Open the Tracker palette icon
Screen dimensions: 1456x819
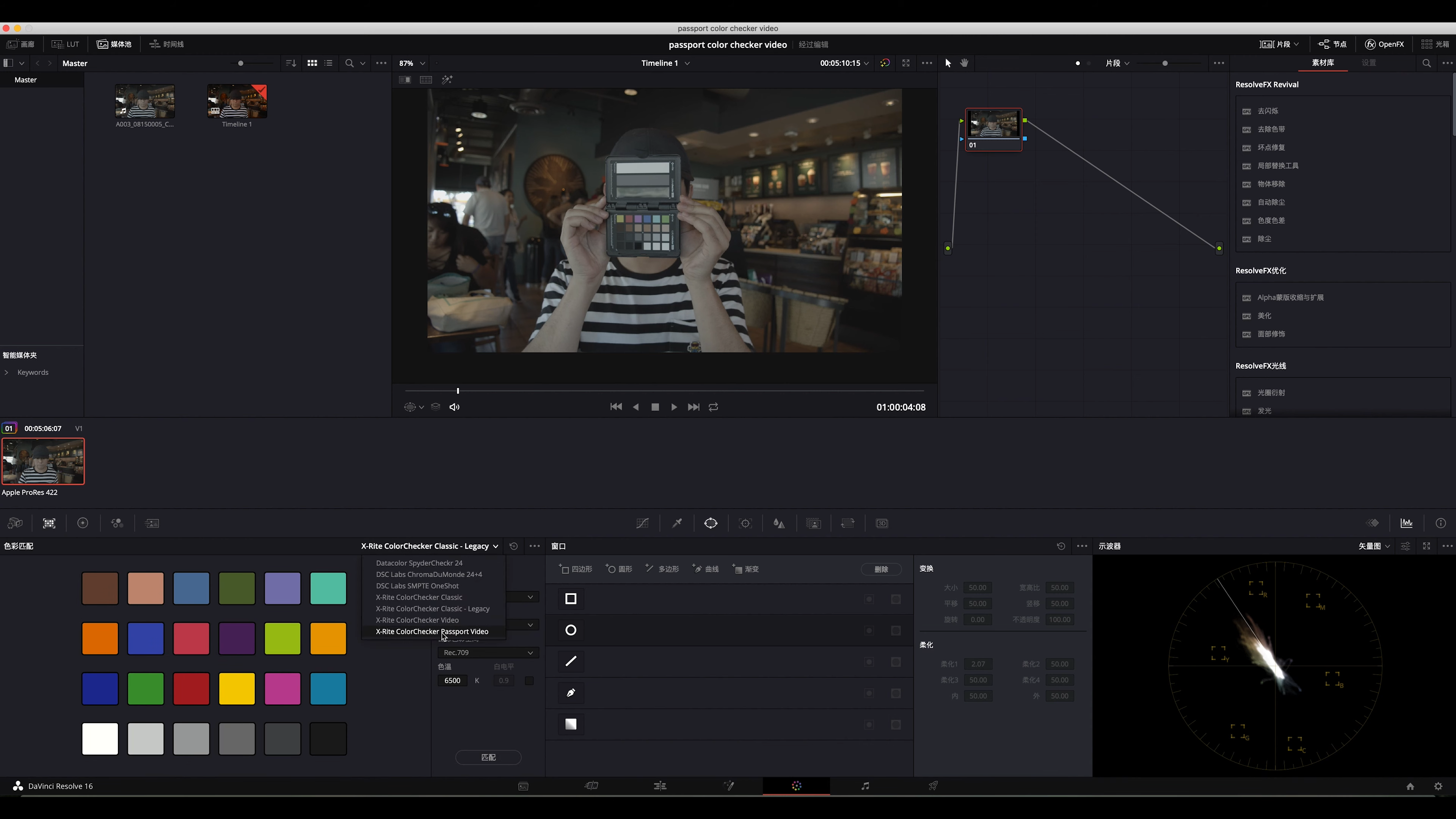(x=745, y=523)
